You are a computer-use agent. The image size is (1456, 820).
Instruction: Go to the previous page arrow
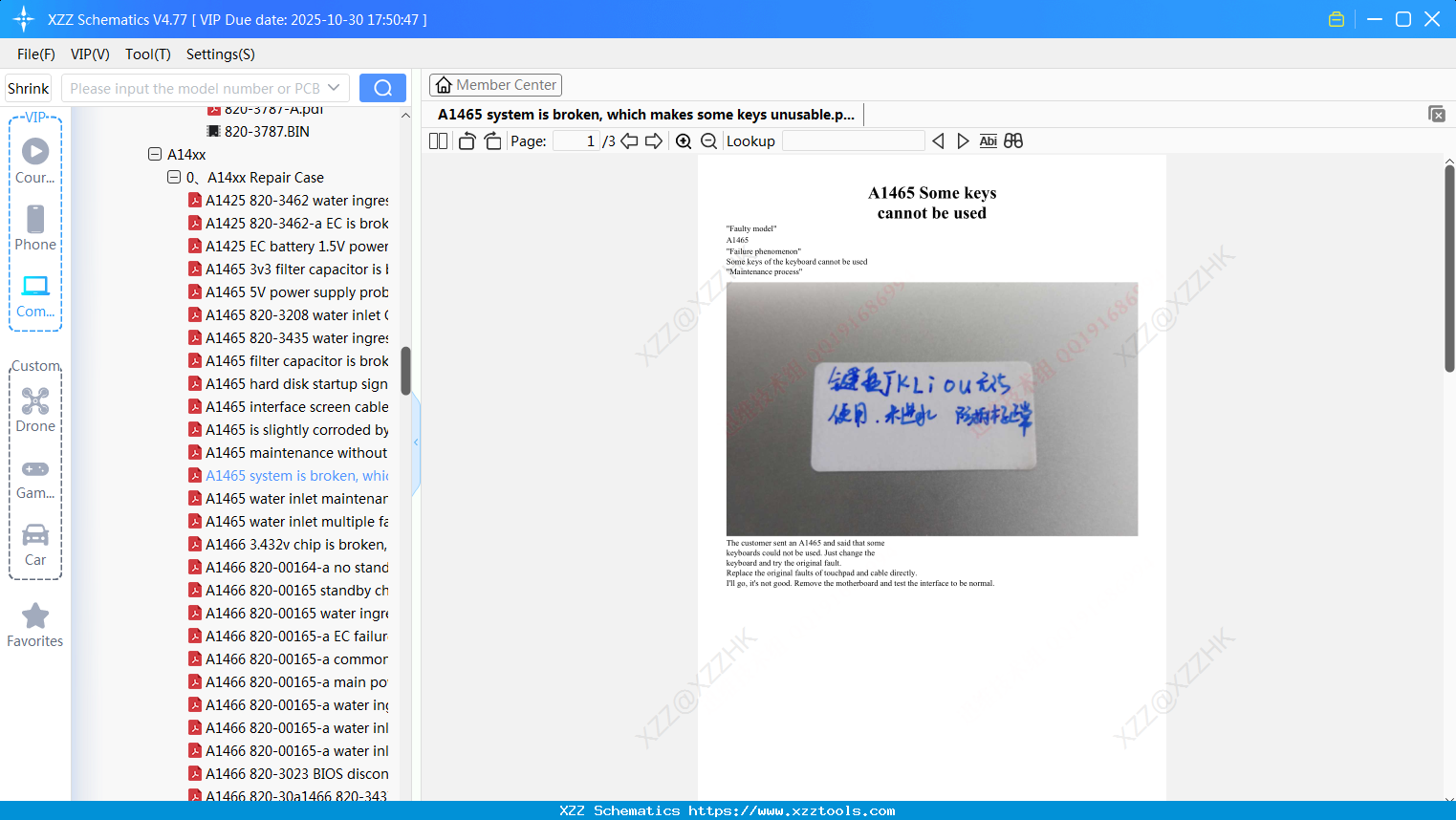click(x=629, y=141)
